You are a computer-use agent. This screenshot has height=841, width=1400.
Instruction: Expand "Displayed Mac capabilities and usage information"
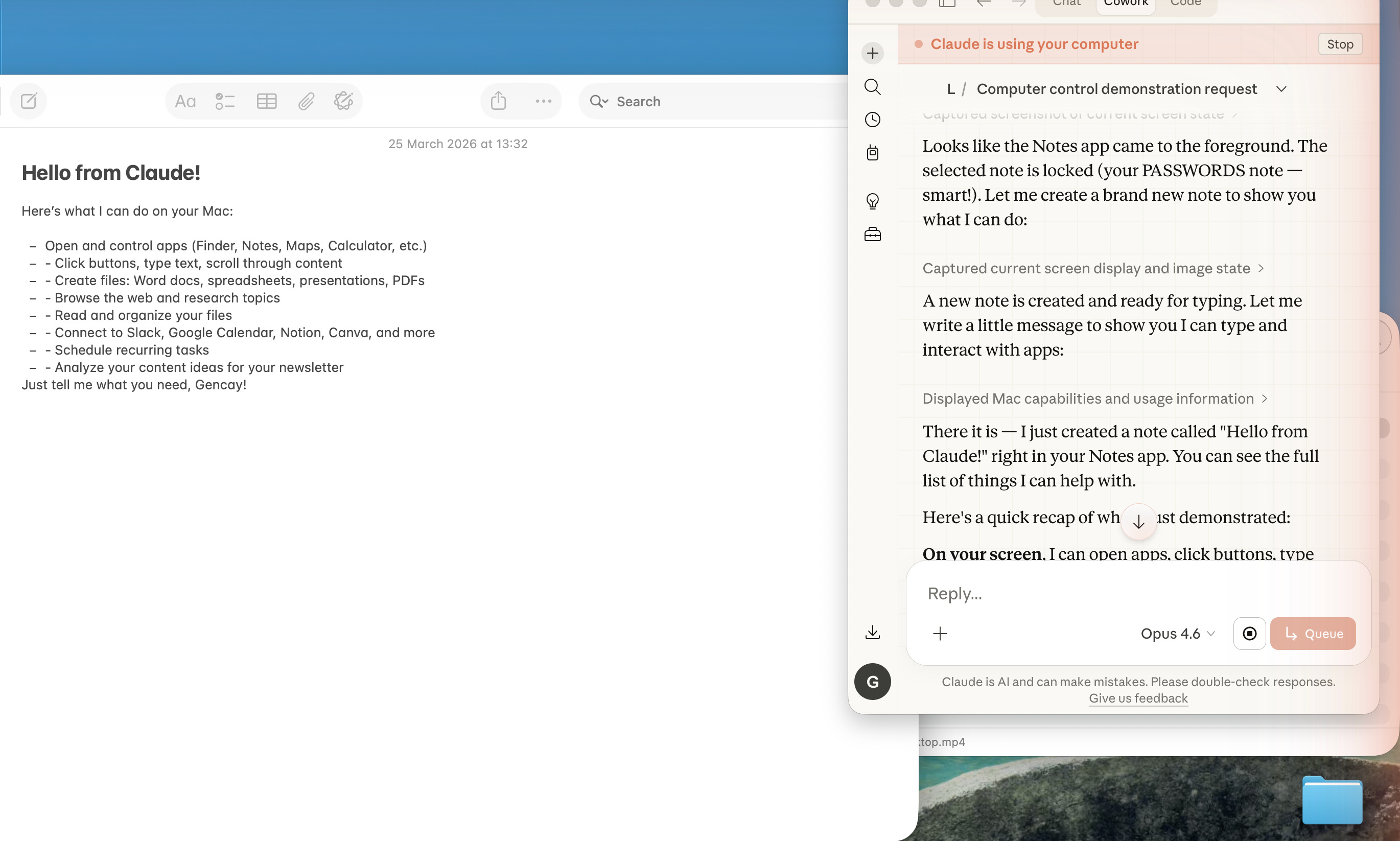point(1094,399)
